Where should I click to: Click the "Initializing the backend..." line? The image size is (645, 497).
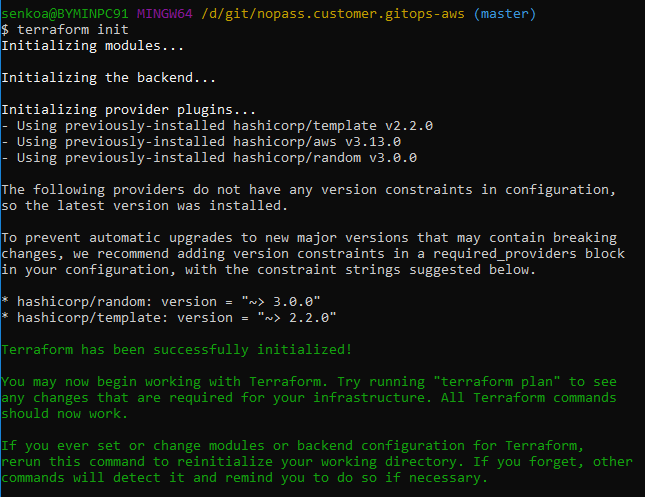tap(110, 78)
